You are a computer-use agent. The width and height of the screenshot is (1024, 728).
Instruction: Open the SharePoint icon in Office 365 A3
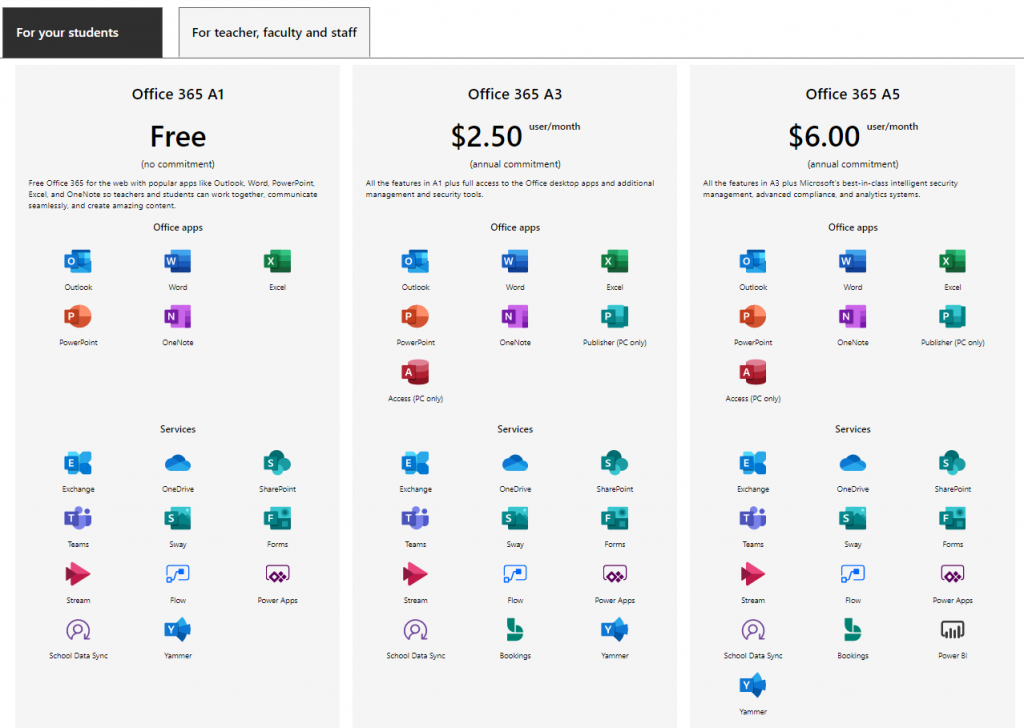point(615,463)
